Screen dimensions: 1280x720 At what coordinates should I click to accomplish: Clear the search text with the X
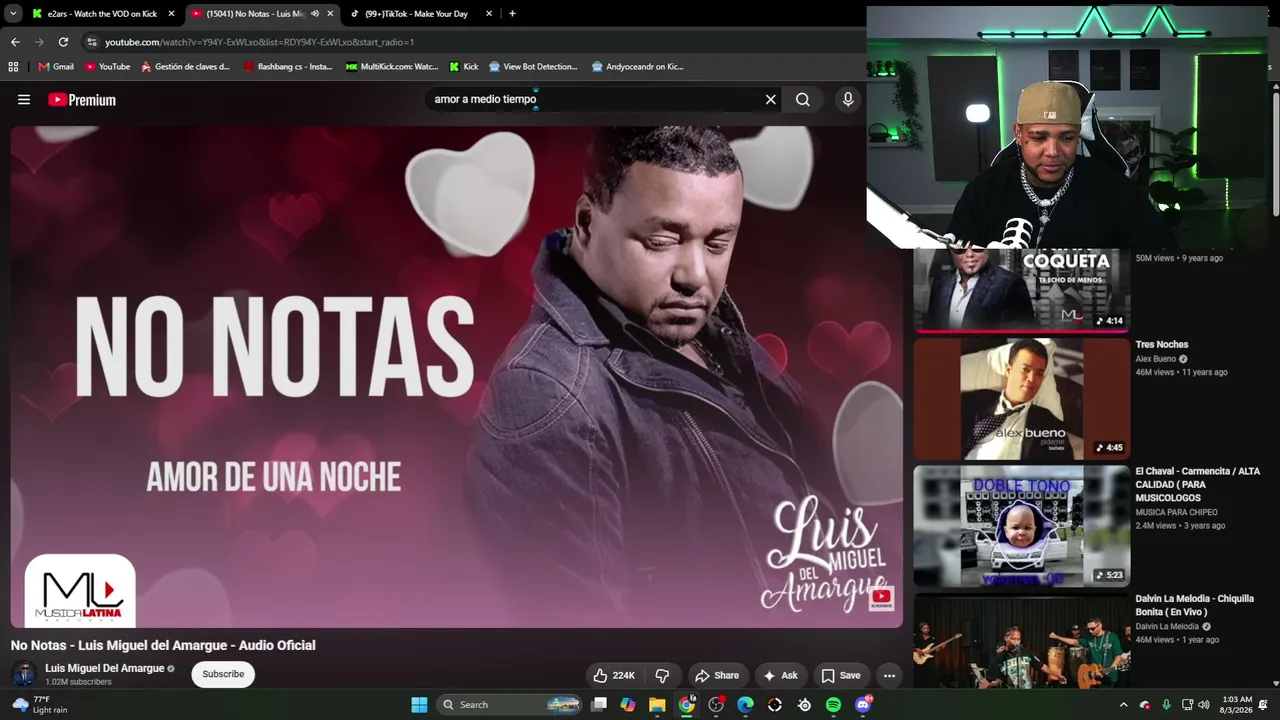point(770,100)
